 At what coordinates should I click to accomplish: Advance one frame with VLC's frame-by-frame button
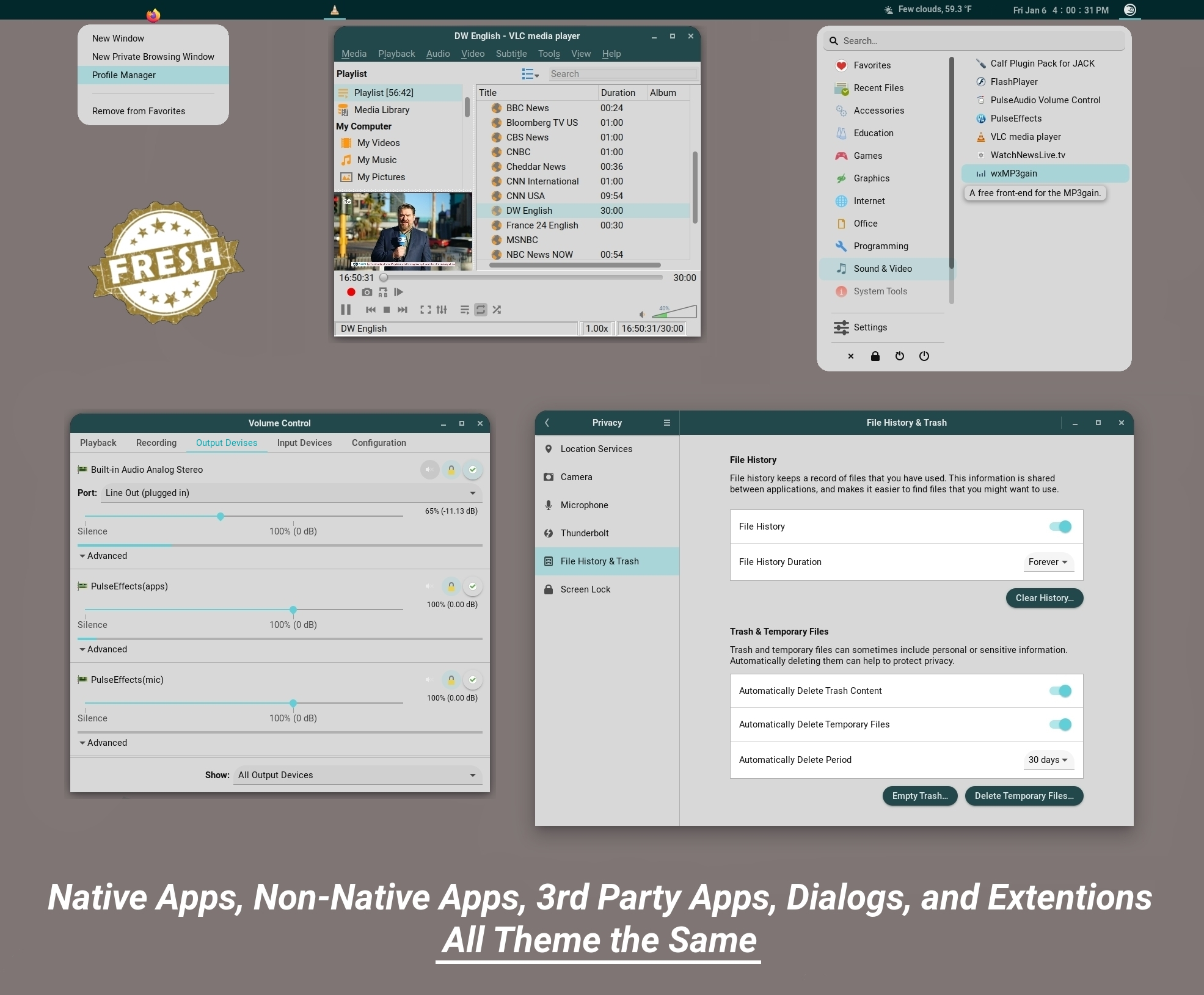pyautogui.click(x=399, y=293)
